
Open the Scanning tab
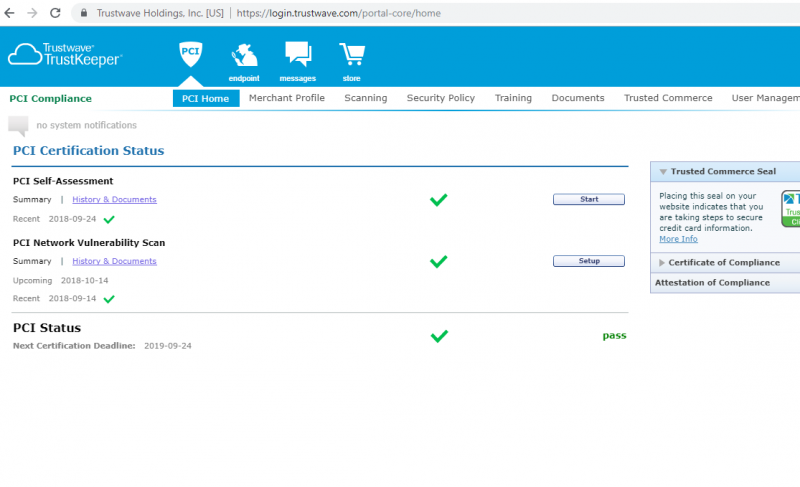[365, 98]
